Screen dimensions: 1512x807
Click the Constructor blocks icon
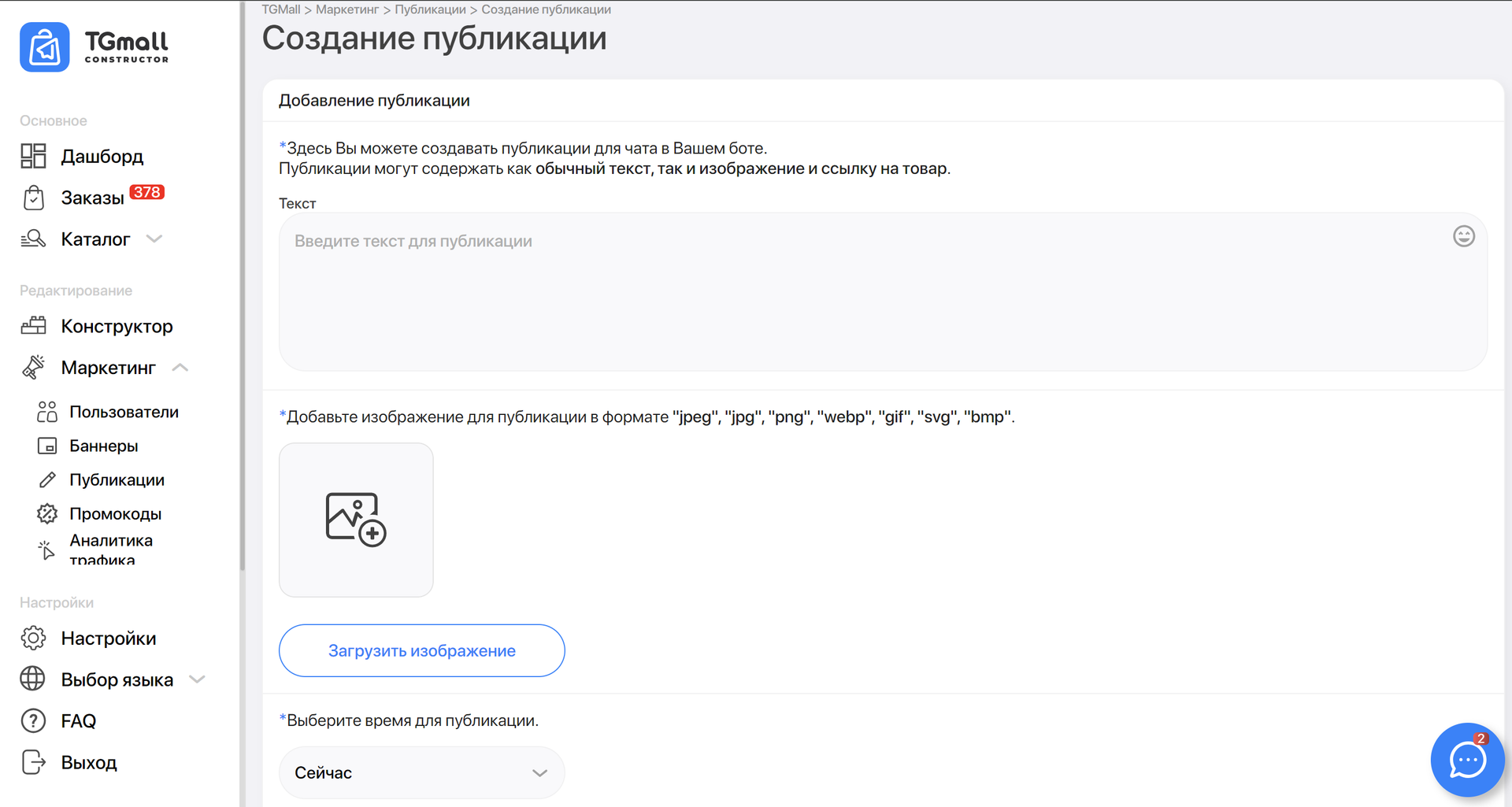pos(33,326)
